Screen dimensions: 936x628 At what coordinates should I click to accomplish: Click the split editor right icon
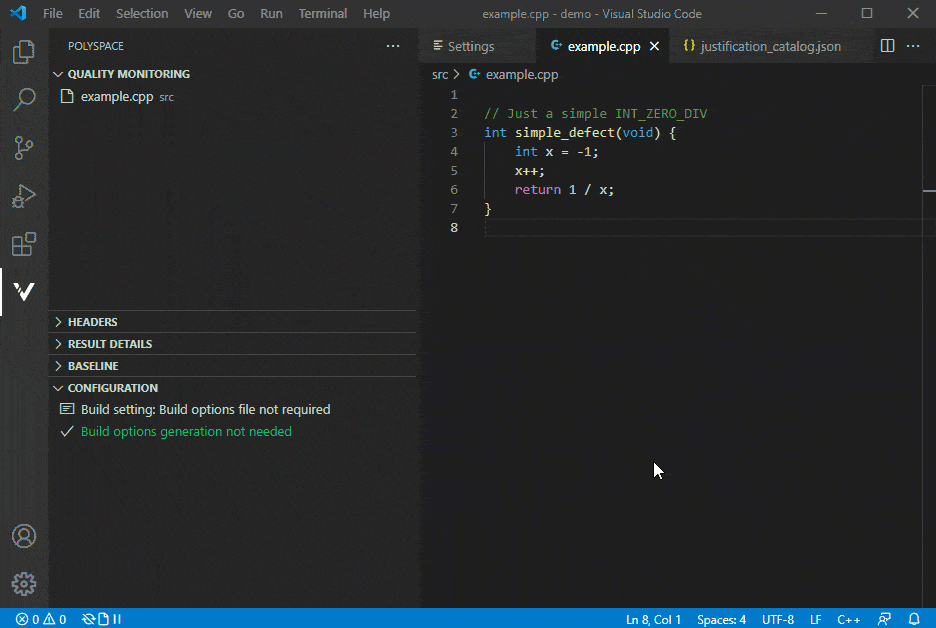(x=887, y=46)
